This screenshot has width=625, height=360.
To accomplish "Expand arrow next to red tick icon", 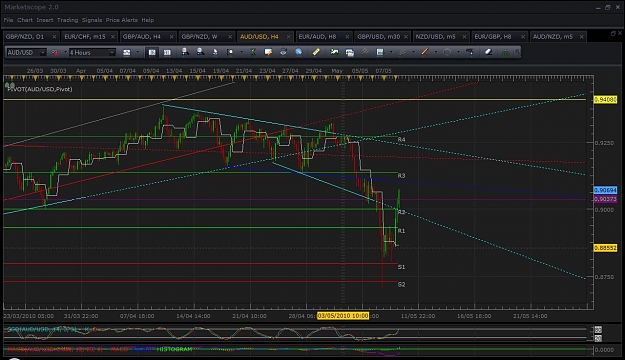I will (65, 52).
